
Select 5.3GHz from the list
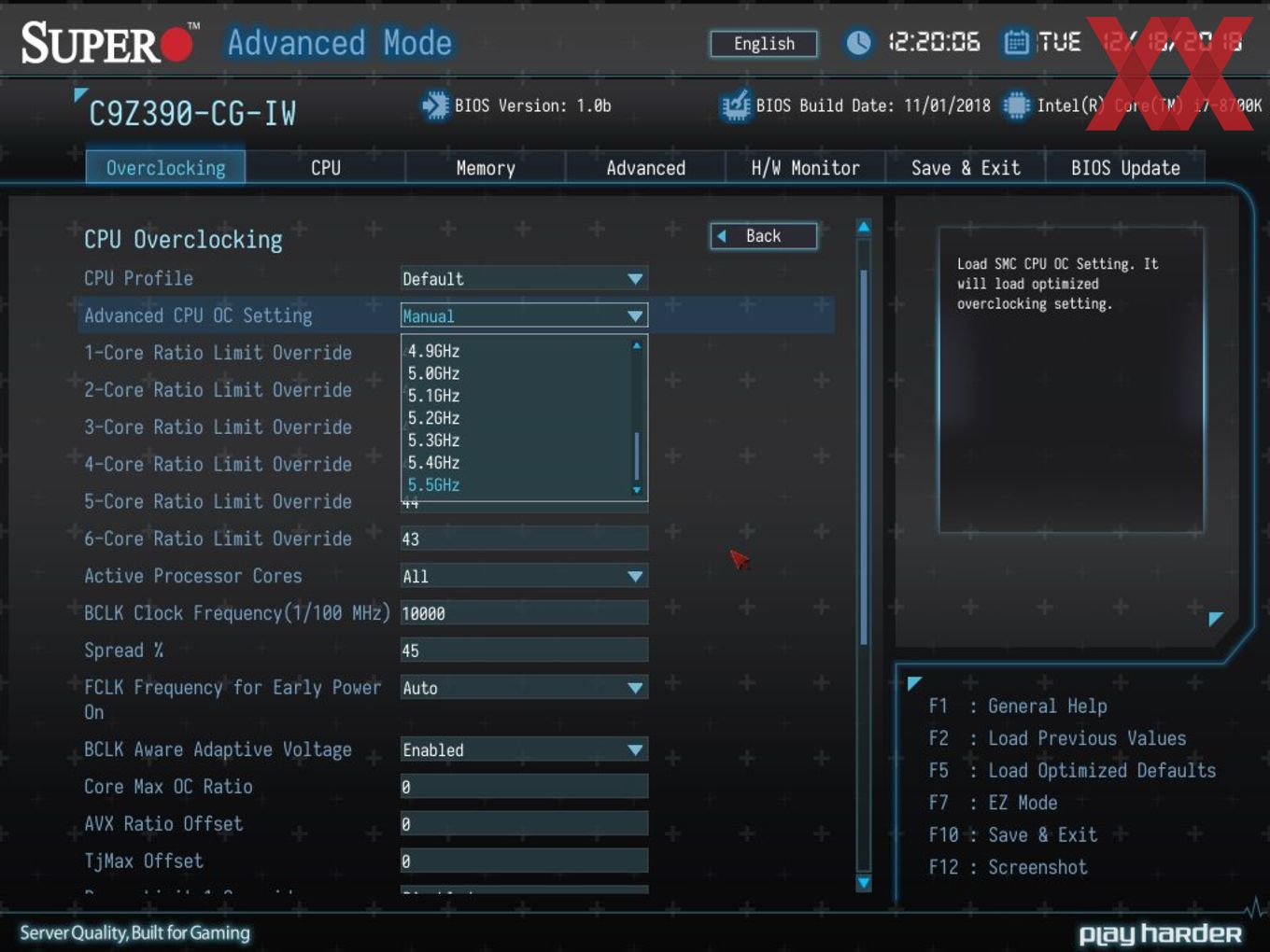(x=434, y=441)
